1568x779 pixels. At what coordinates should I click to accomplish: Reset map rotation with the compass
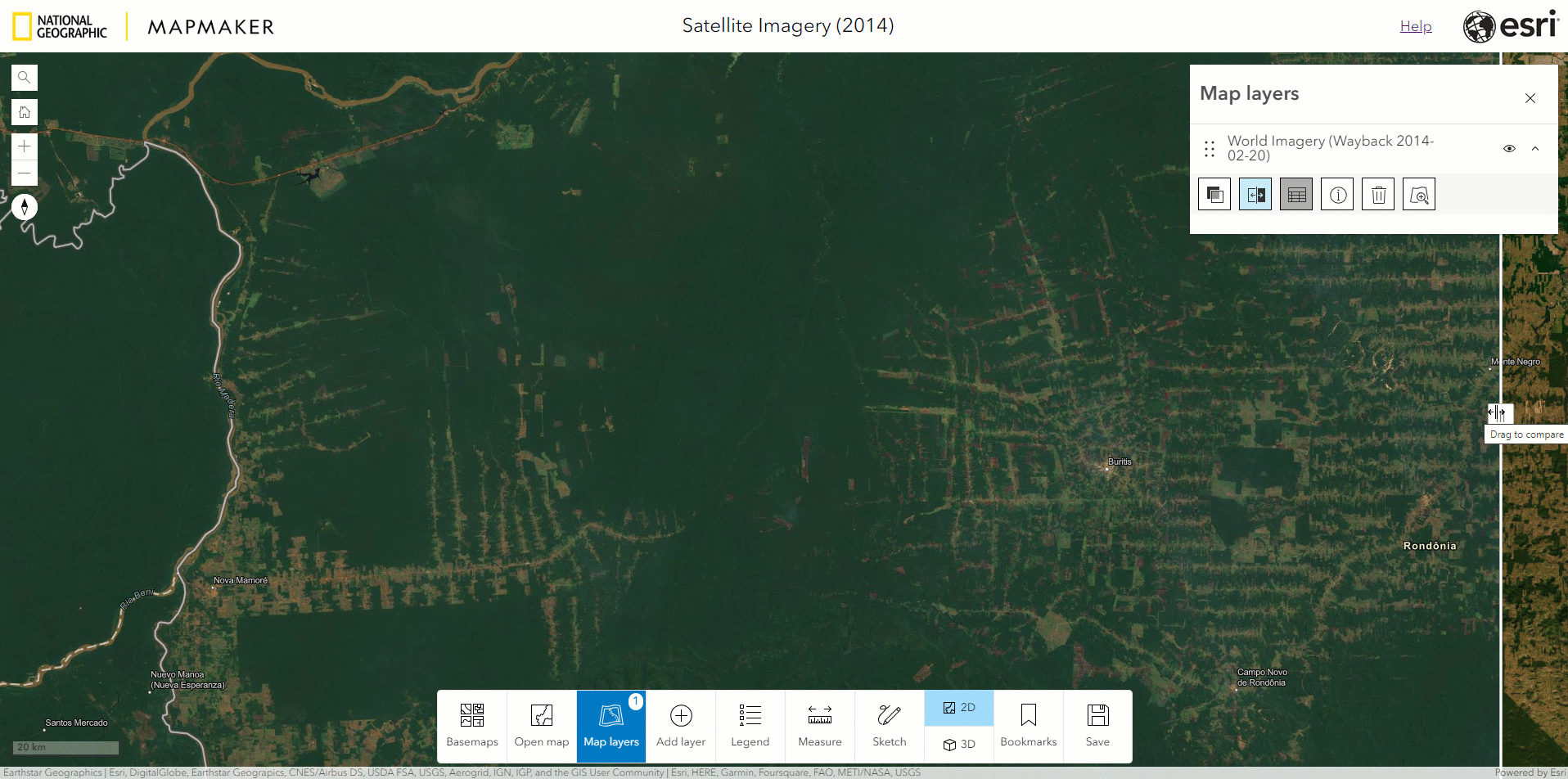tap(25, 206)
